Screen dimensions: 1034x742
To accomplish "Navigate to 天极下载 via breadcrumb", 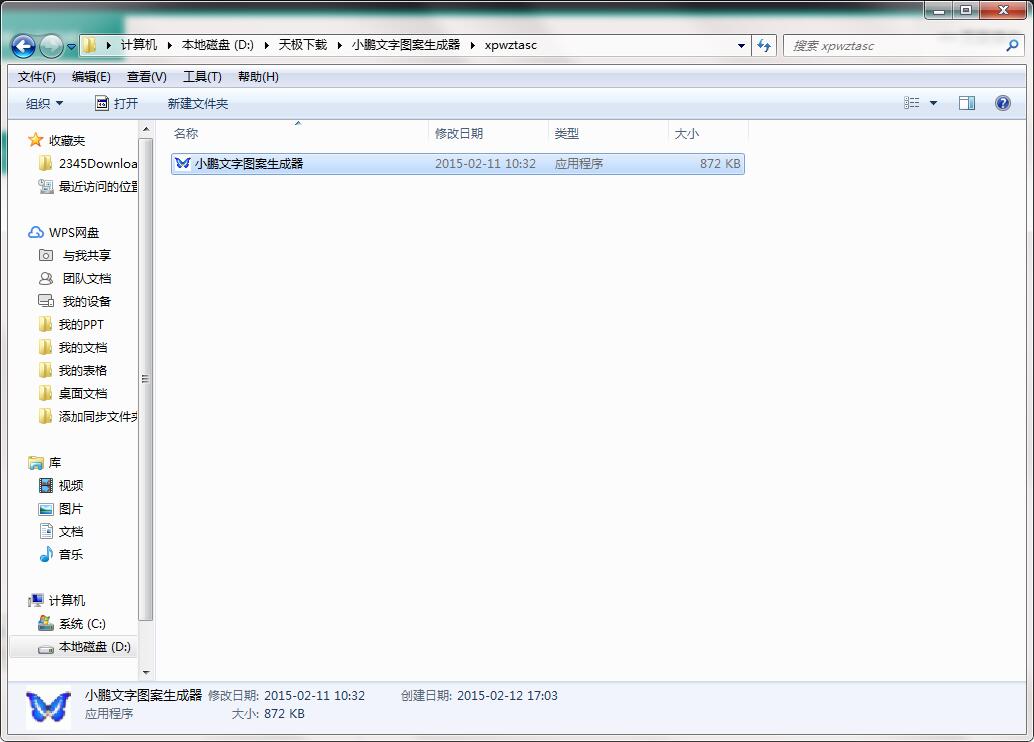I will point(310,45).
